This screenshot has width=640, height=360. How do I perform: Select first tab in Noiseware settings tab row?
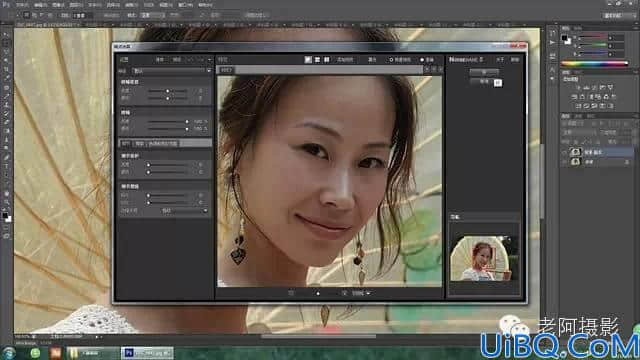[126, 143]
